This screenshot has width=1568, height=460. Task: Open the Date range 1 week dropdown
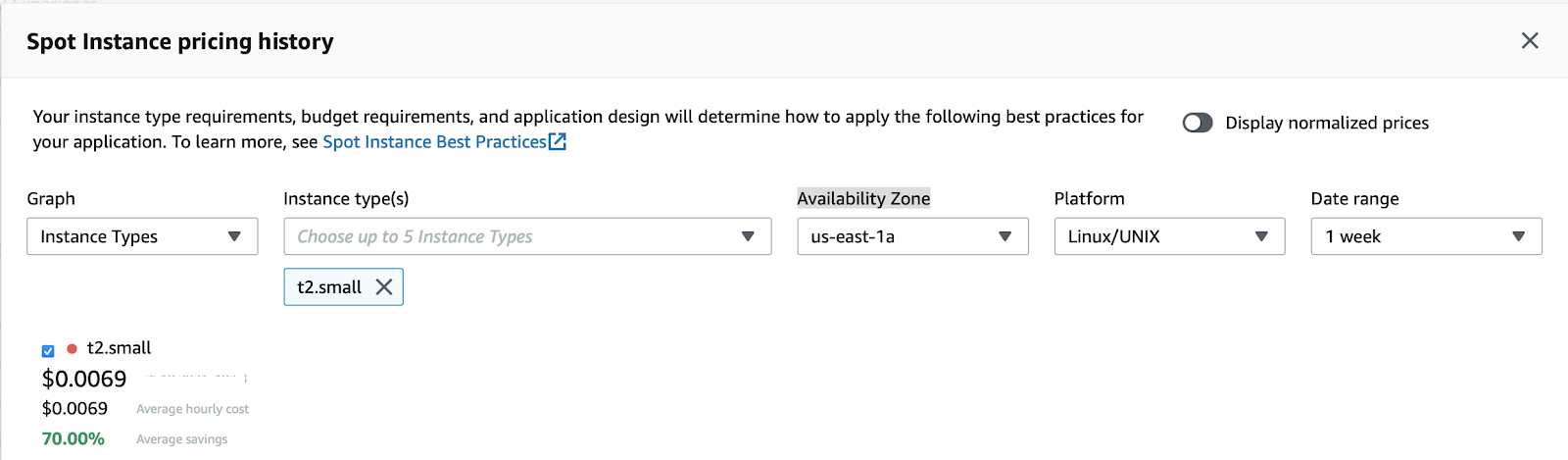point(1411,236)
